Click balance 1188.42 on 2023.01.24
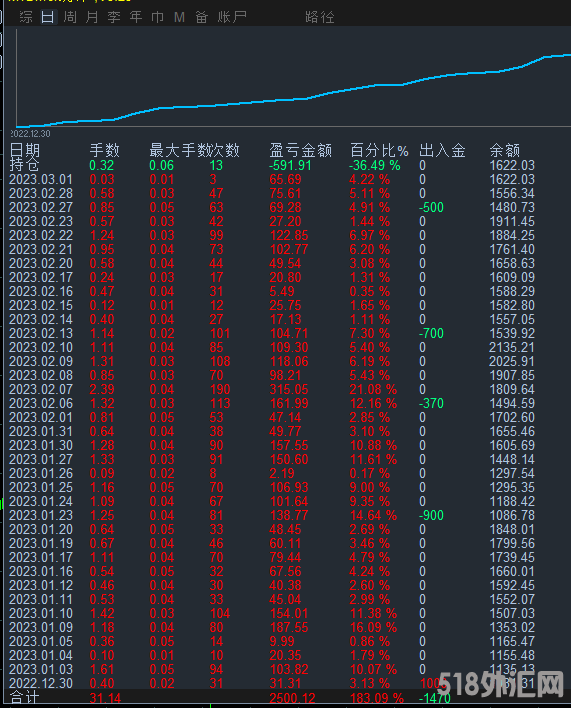 coord(512,501)
